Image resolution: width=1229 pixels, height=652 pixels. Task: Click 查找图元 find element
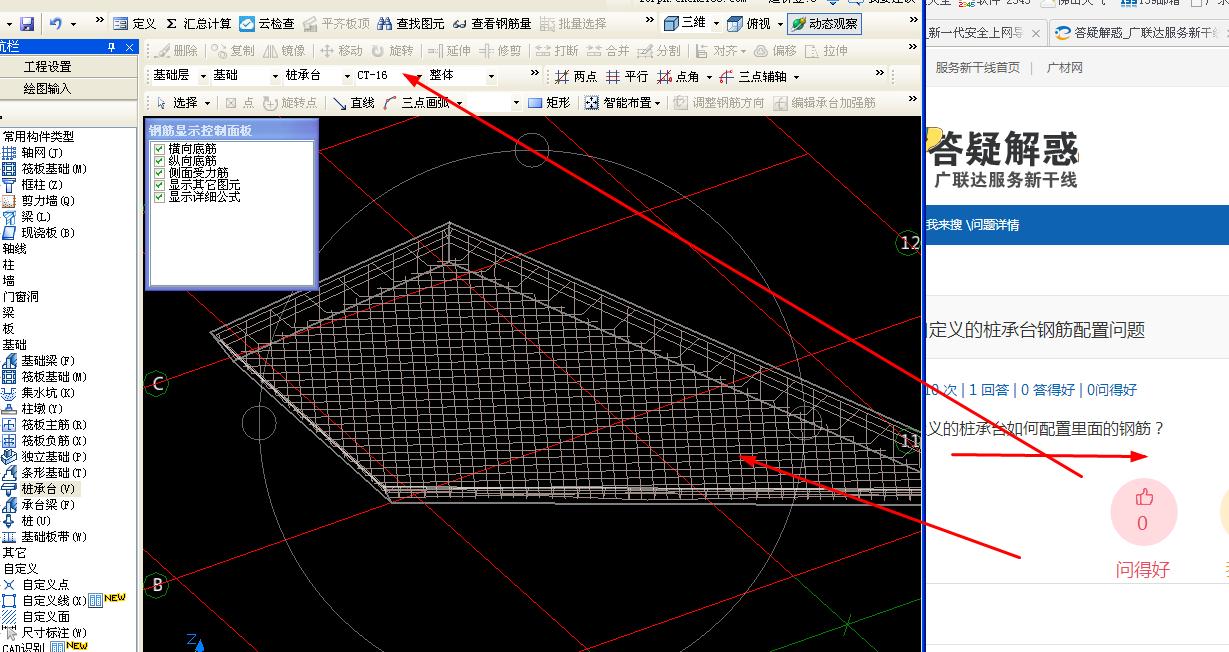411,23
